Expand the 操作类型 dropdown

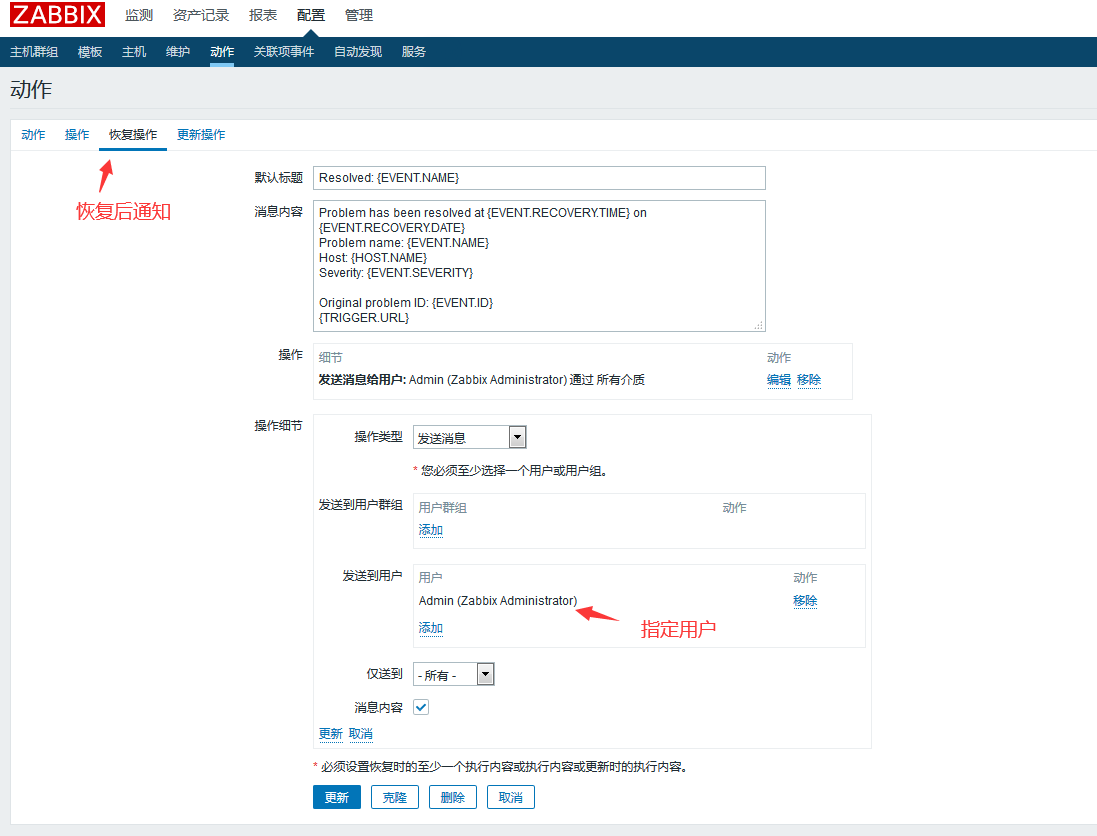tap(470, 437)
